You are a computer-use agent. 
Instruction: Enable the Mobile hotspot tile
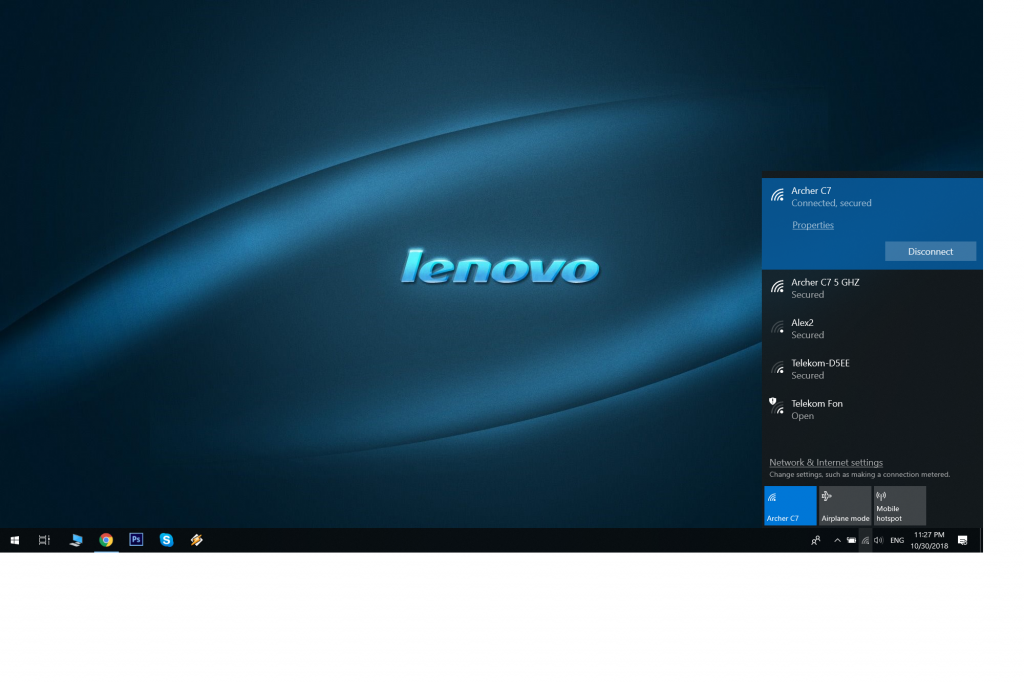[900, 505]
